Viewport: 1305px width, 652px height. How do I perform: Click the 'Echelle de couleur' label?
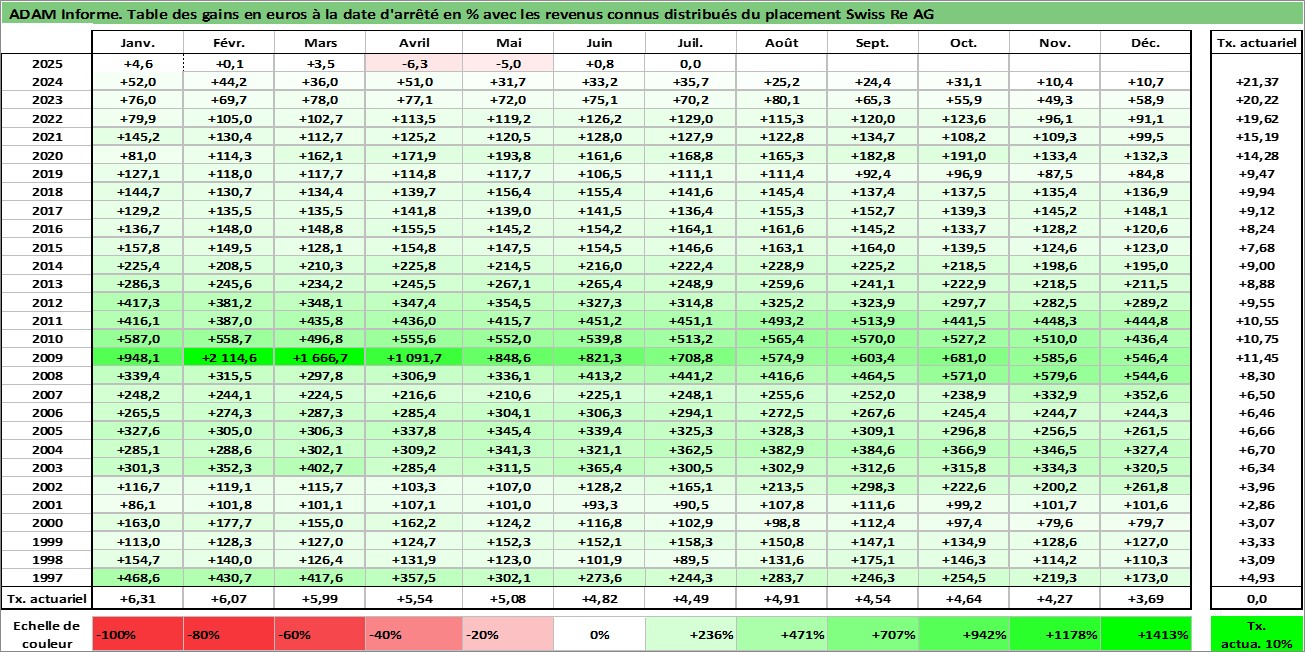click(46, 634)
